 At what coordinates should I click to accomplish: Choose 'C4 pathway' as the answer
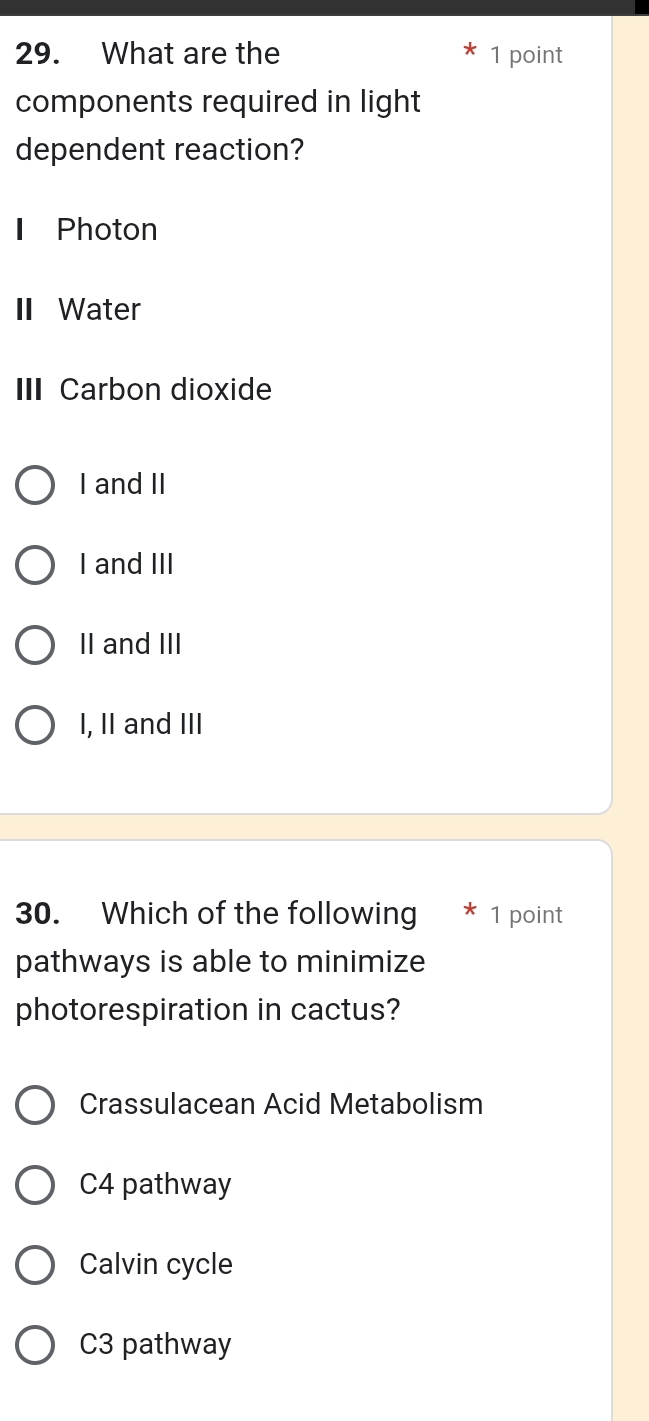[34, 1184]
